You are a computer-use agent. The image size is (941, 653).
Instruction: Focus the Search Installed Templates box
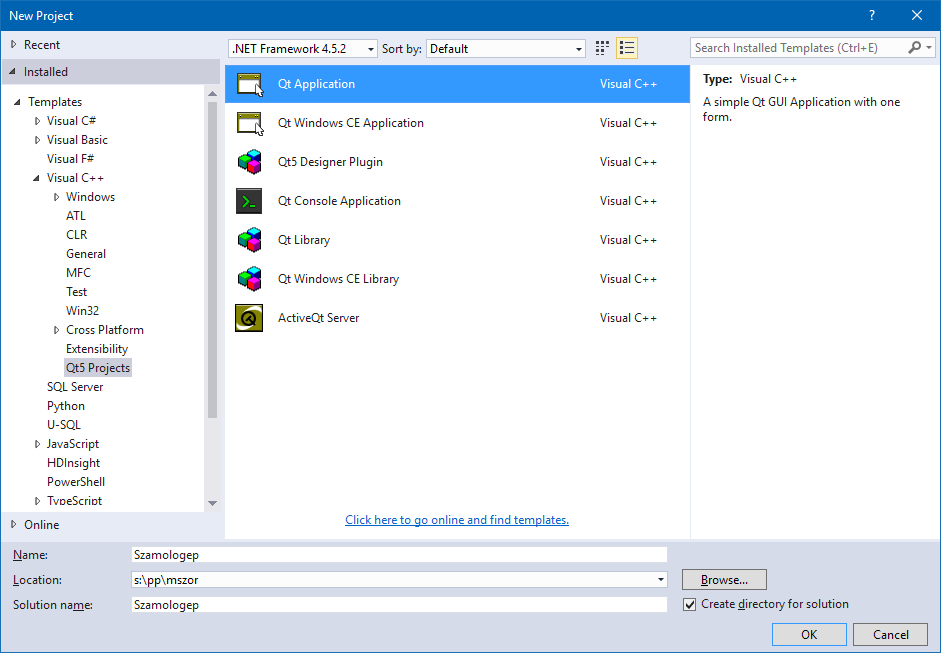pyautogui.click(x=798, y=47)
